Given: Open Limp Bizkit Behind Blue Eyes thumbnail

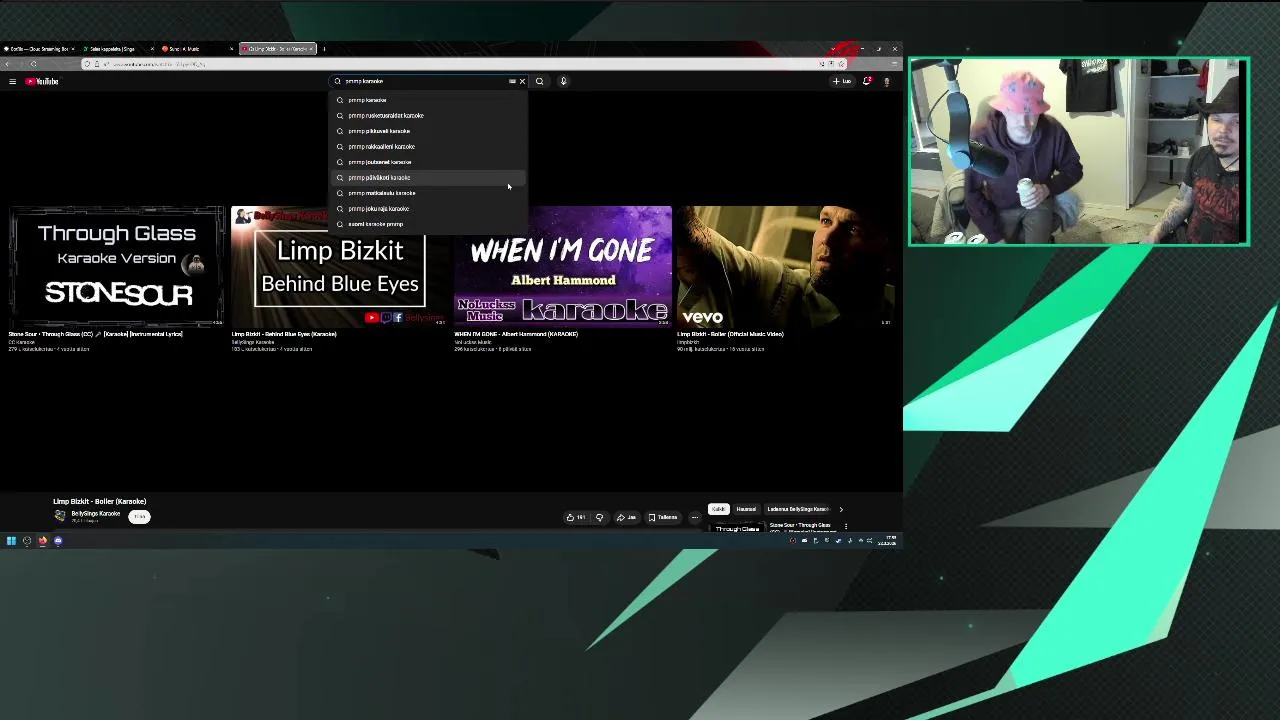Looking at the screenshot, I should pos(339,266).
